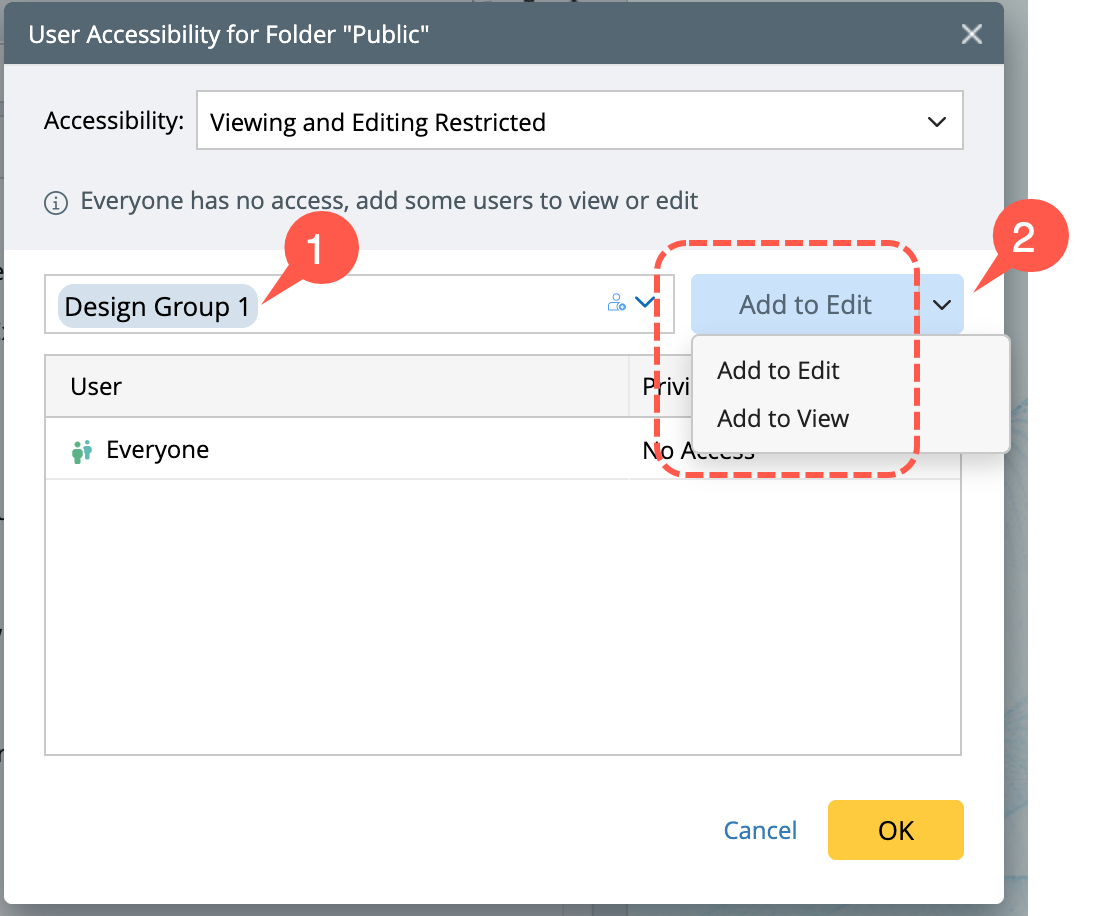1104x916 pixels.
Task: Click the add-user icon in the user field
Action: [617, 303]
